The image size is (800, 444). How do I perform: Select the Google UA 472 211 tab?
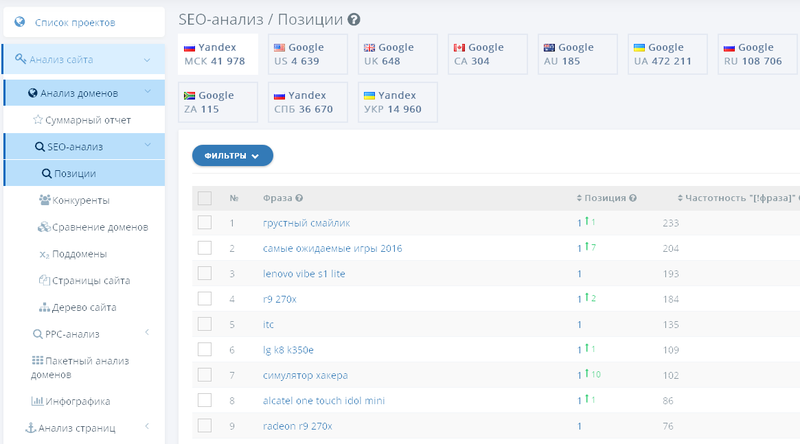point(668,54)
